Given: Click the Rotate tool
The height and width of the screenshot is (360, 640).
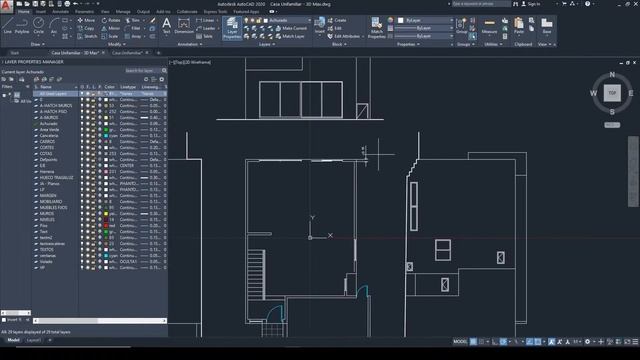Looking at the screenshot, I should click(x=111, y=20).
